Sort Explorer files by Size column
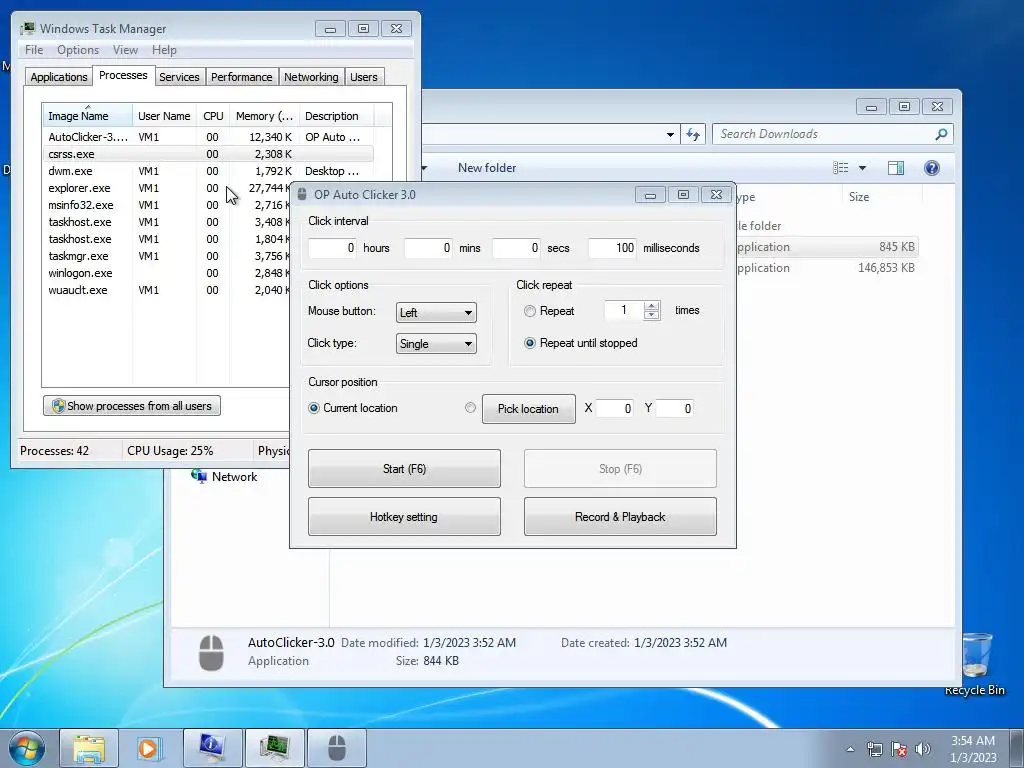Viewport: 1024px width, 768px height. (882, 197)
